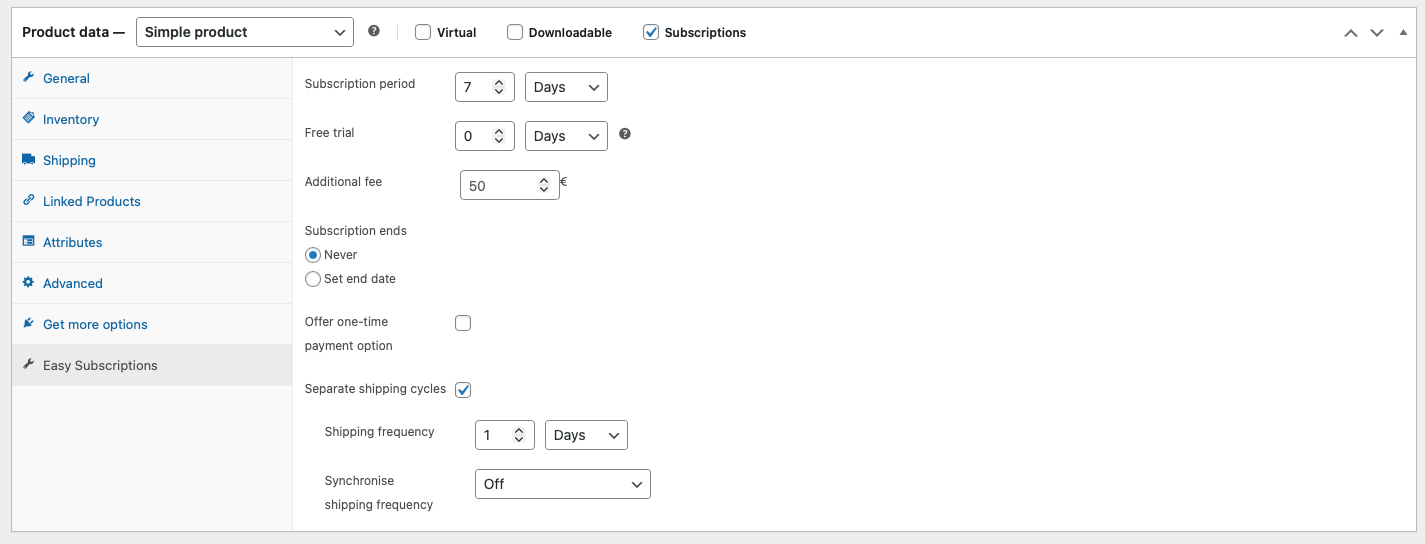
Task: Click into the Additional fee field
Action: pyautogui.click(x=500, y=186)
